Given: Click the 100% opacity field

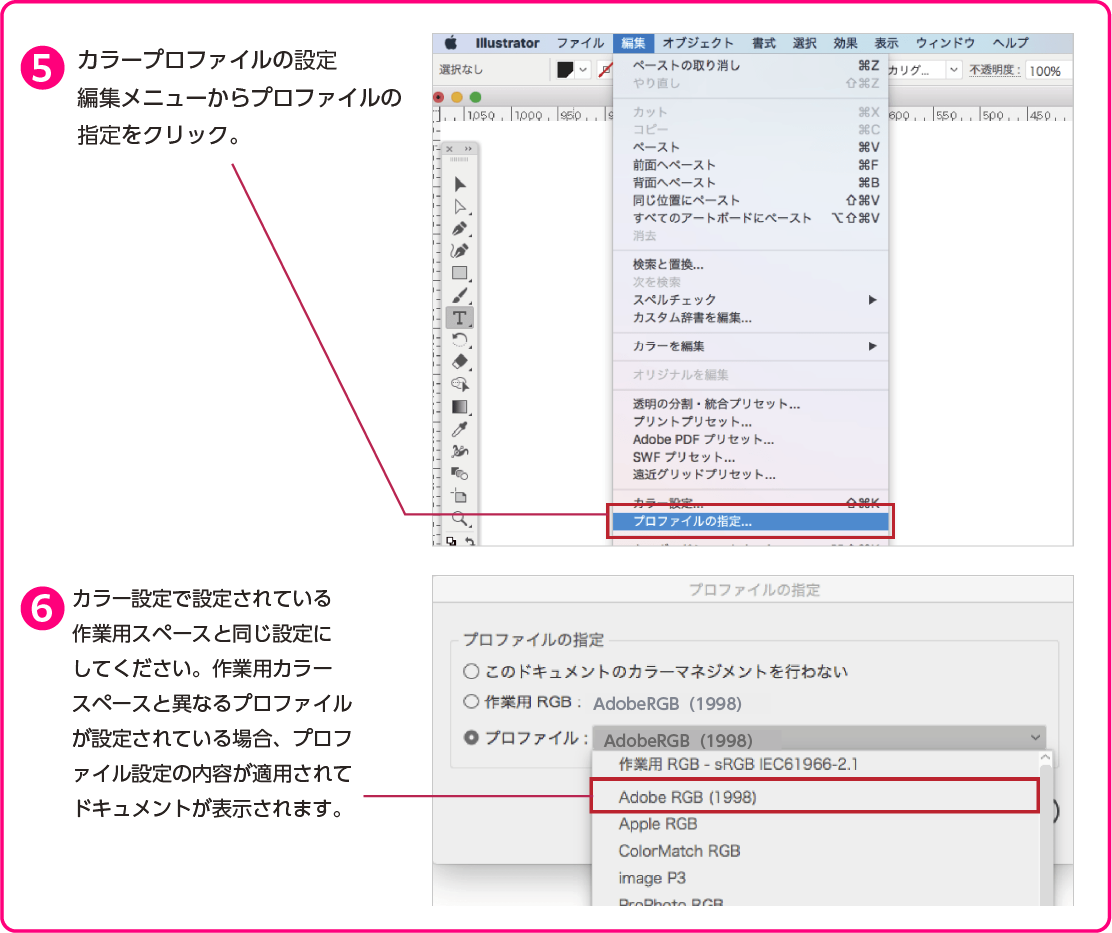Looking at the screenshot, I should [1047, 70].
